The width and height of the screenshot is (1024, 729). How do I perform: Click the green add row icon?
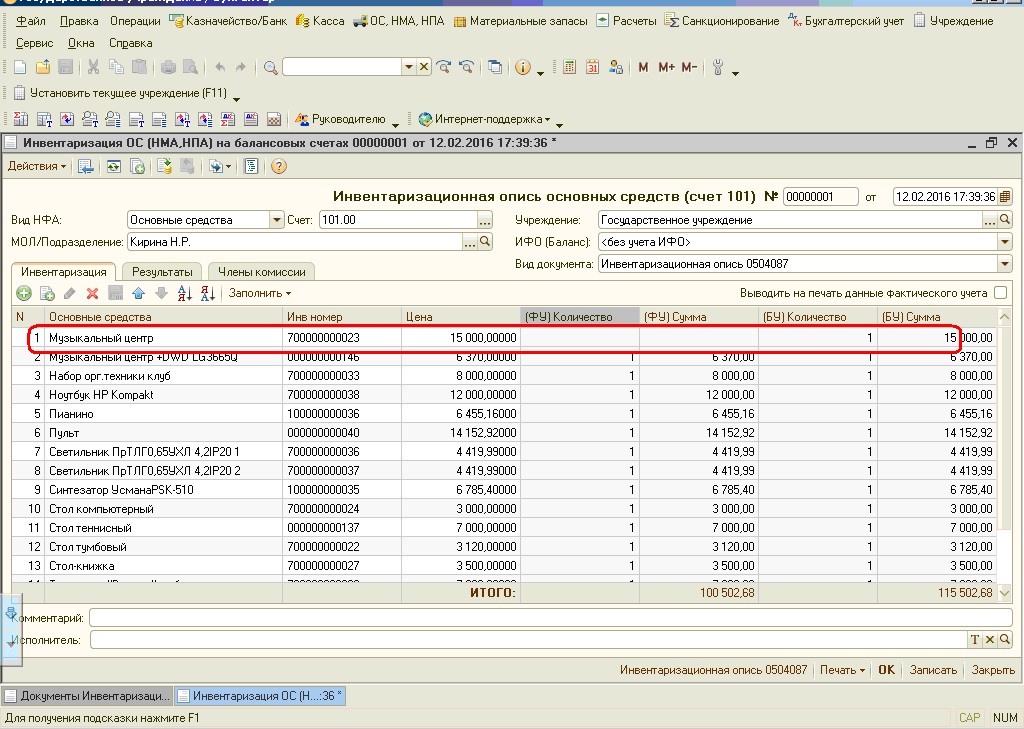pos(24,293)
